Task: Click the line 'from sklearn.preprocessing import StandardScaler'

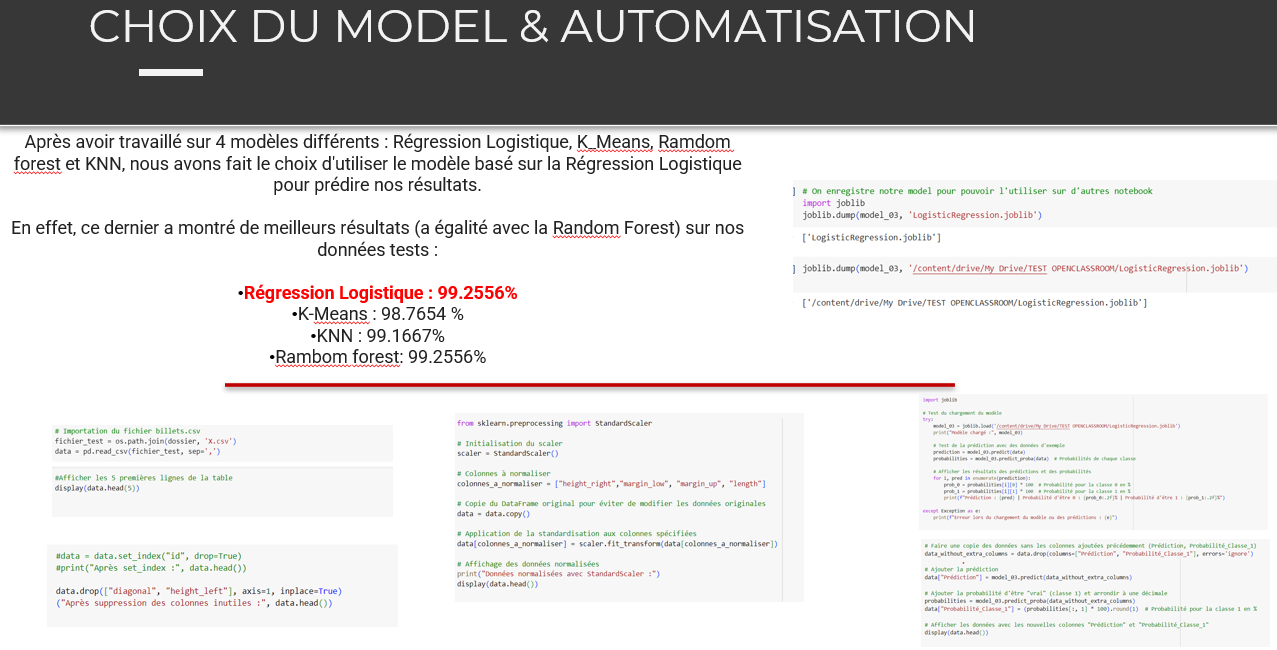Action: [554, 423]
